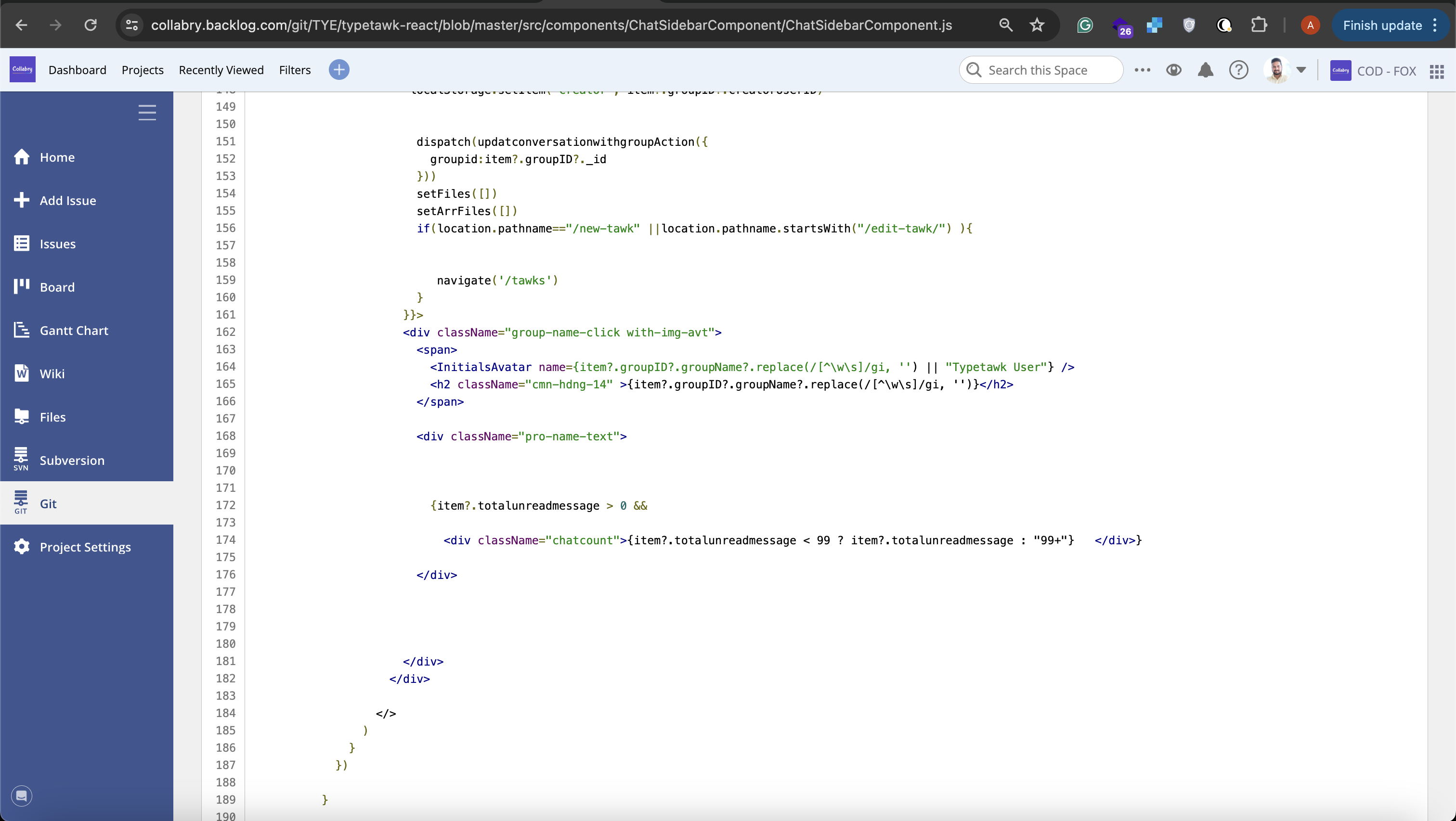The image size is (1456, 821).
Task: Select the Git sidebar item
Action: click(x=87, y=503)
